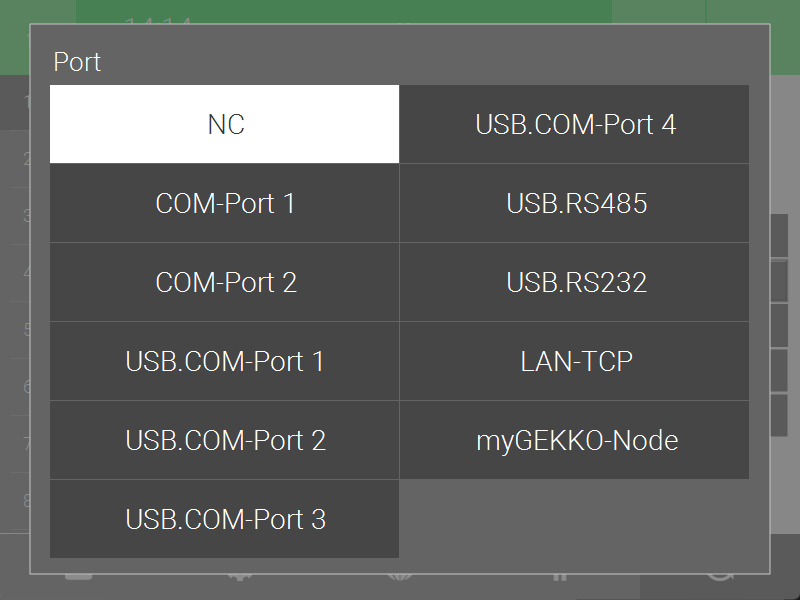800x600 pixels.
Task: Select USB.COM-Port 1
Action: tap(225, 361)
